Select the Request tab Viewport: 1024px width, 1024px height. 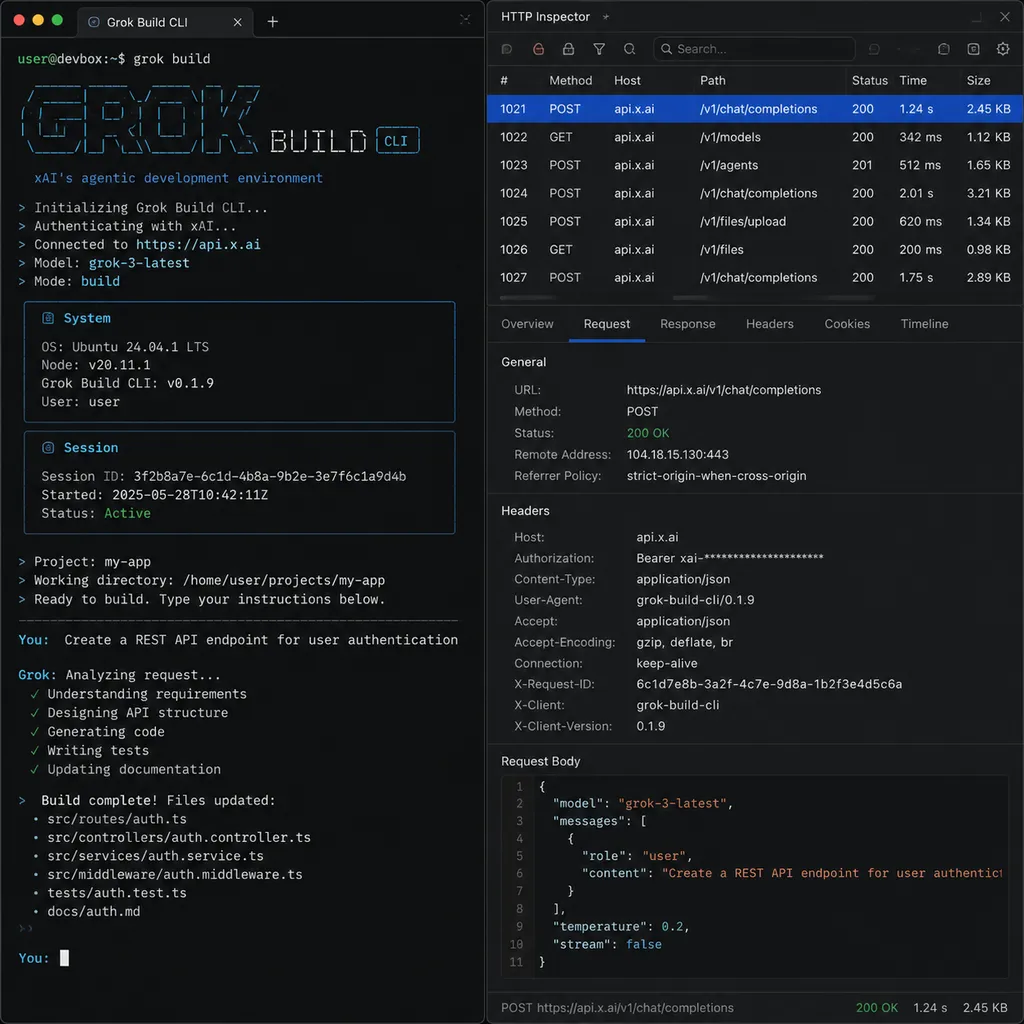[x=607, y=324]
